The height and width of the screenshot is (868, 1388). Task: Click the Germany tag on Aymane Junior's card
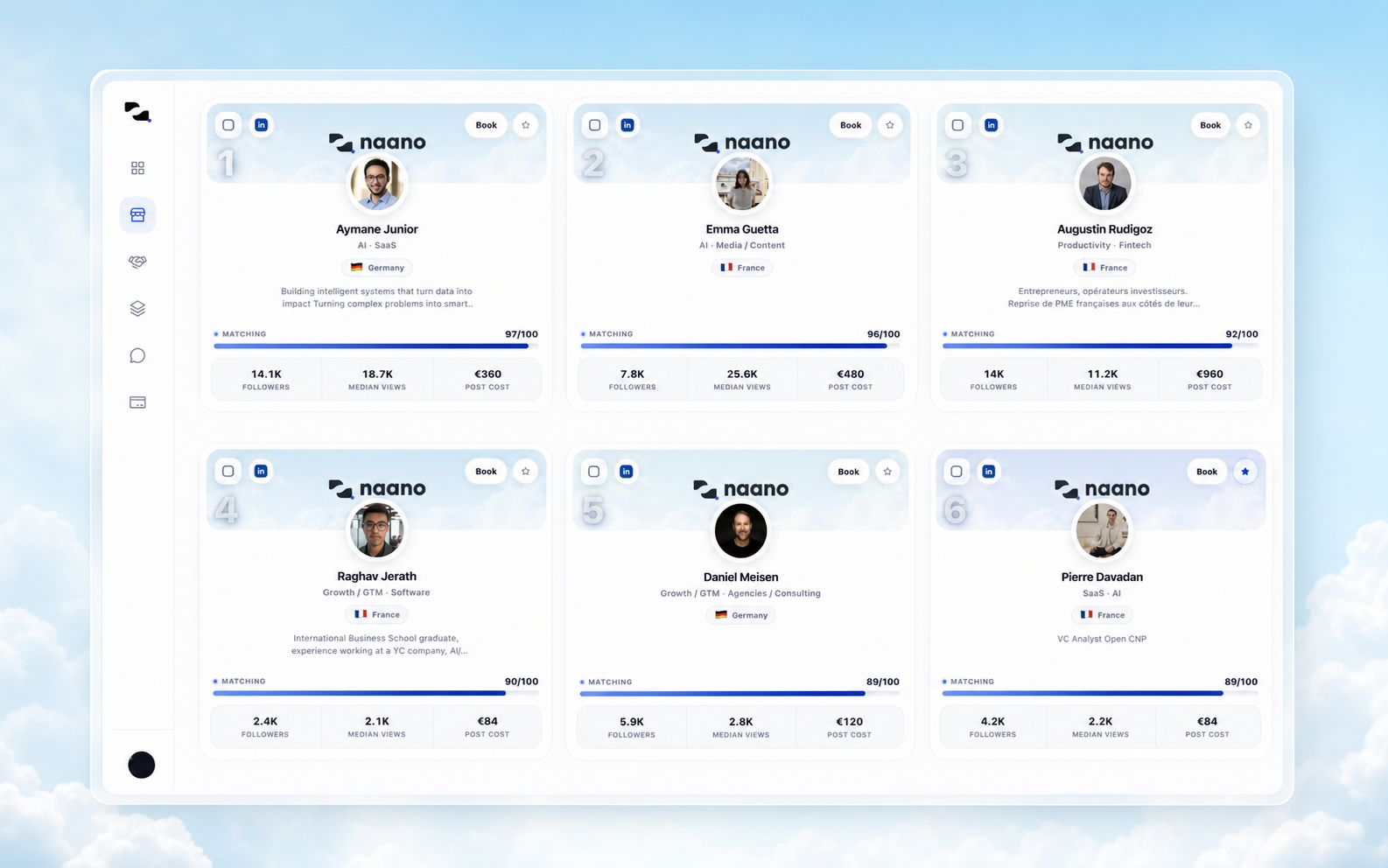tap(377, 268)
